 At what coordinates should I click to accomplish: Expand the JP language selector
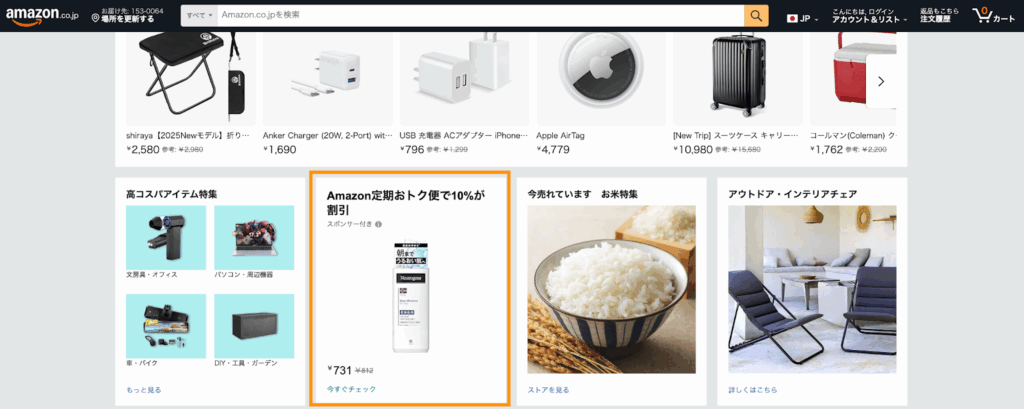[803, 18]
